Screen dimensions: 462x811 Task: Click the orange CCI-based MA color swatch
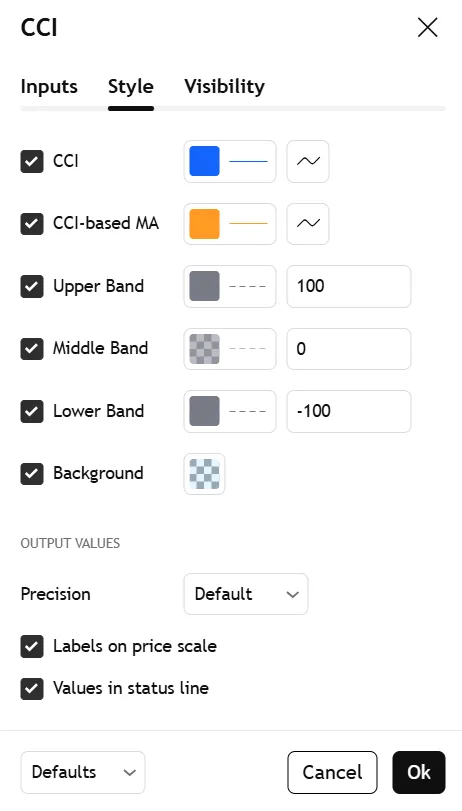tap(204, 224)
